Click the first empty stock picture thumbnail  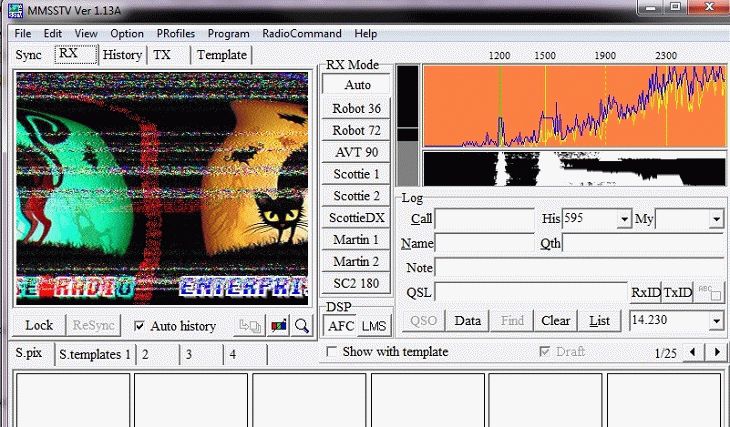pyautogui.click(x=73, y=400)
